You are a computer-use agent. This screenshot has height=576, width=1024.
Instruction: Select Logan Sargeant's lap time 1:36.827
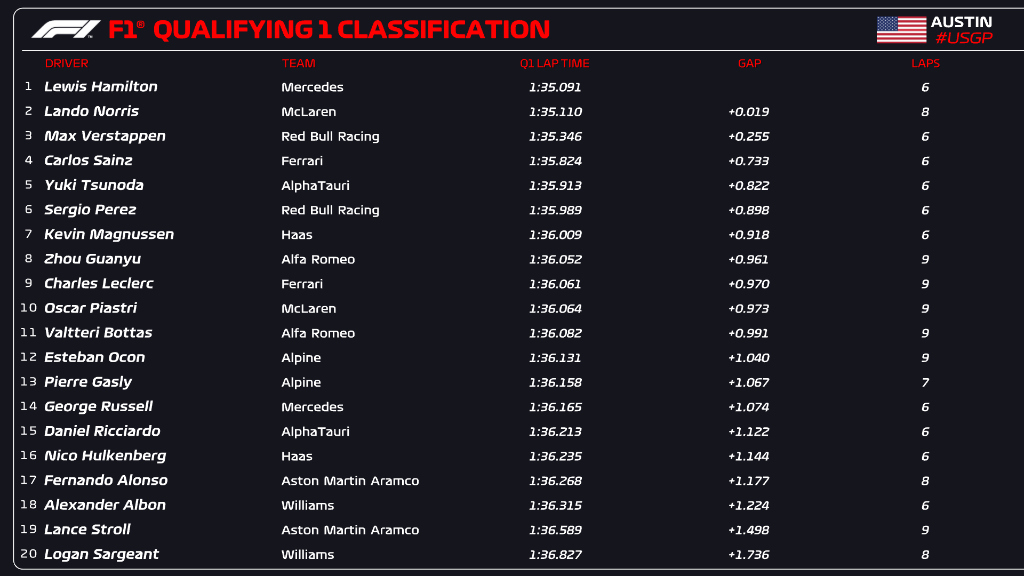click(554, 555)
